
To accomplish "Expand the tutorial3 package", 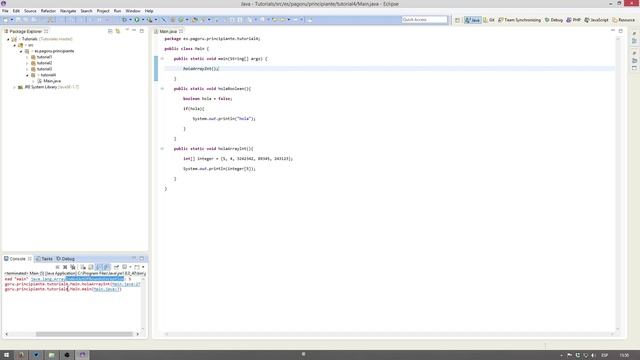I will point(27,69).
